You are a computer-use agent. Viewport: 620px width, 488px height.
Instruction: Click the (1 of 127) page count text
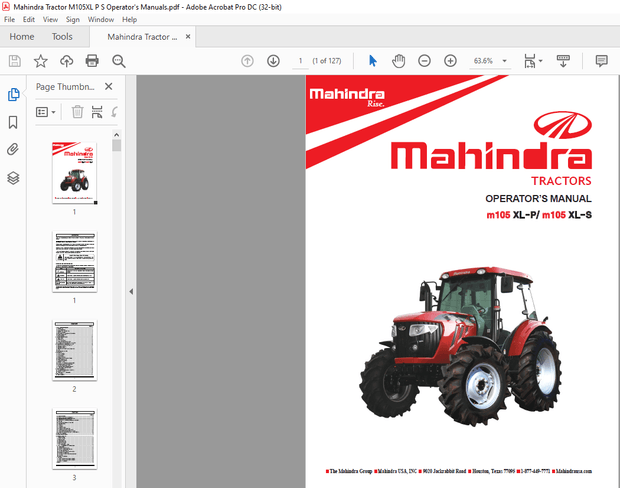[327, 61]
